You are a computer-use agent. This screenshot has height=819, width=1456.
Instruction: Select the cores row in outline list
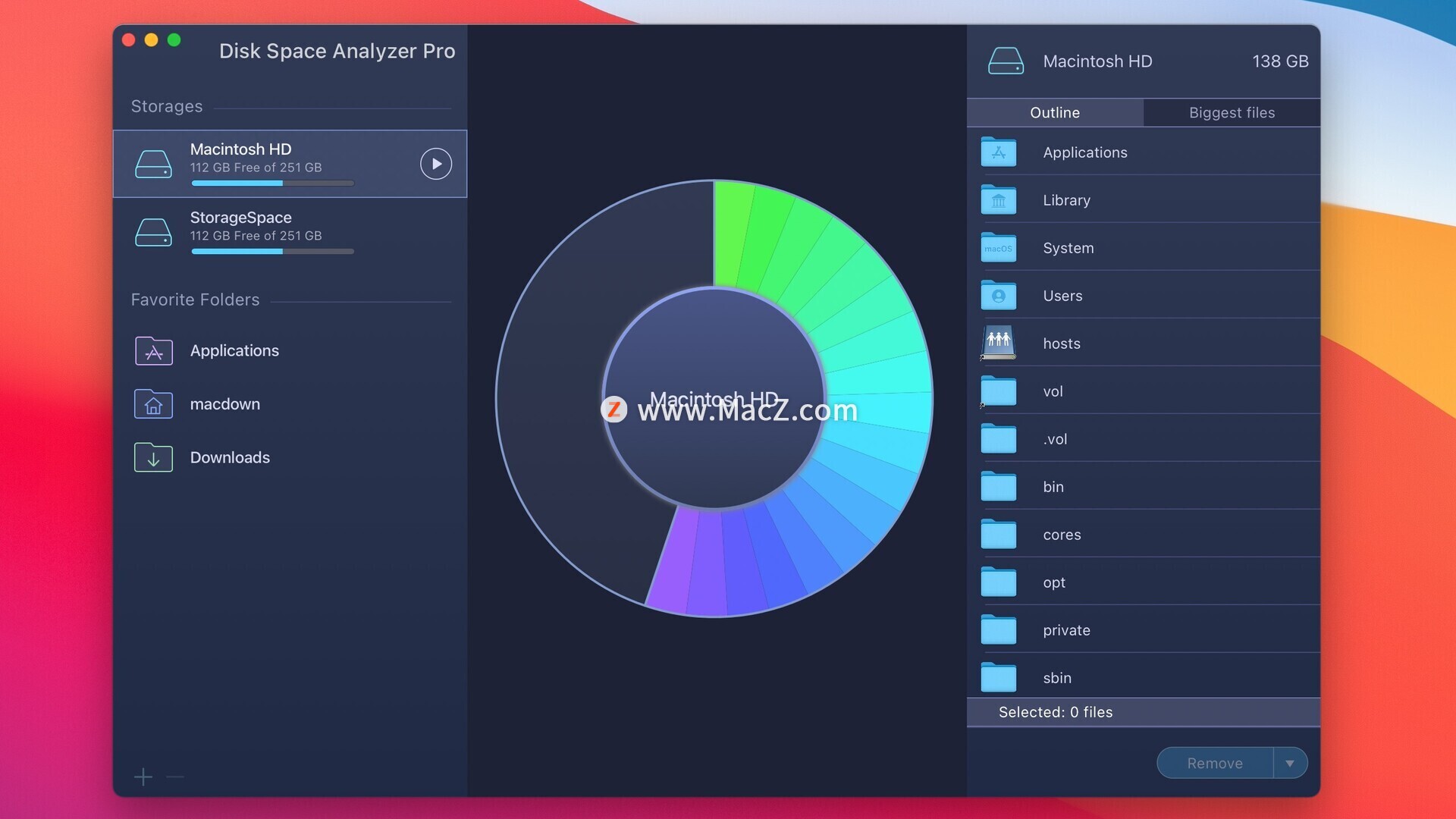coord(1144,535)
